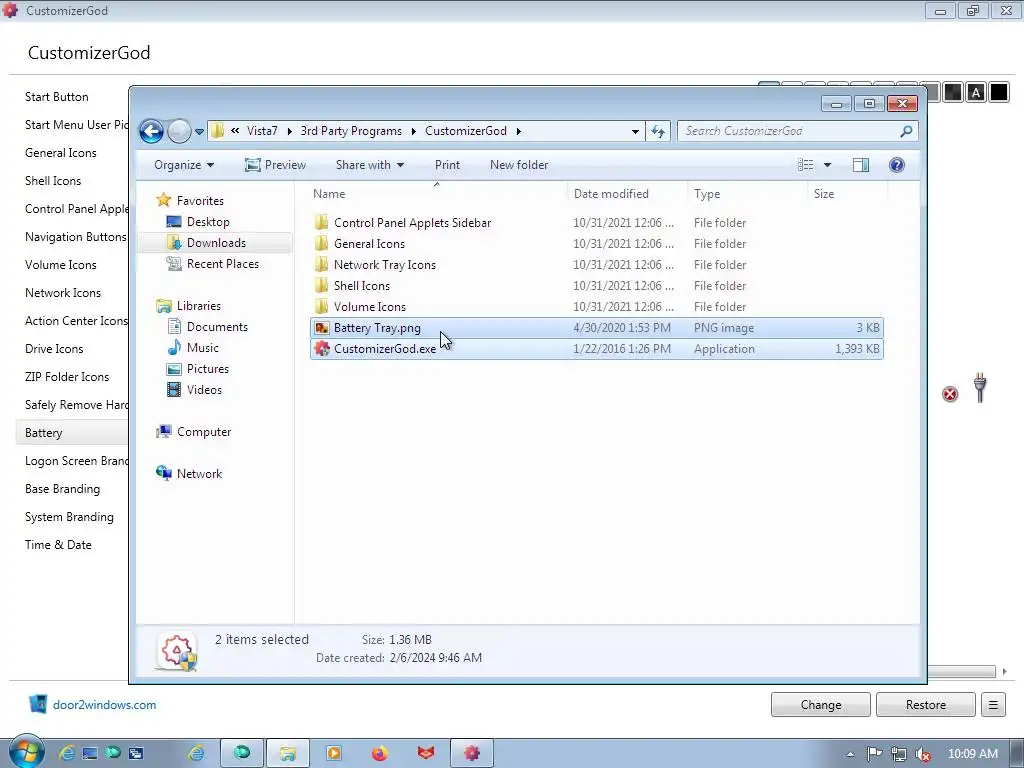
Task: Open Firefox from the taskbar
Action: 379,754
